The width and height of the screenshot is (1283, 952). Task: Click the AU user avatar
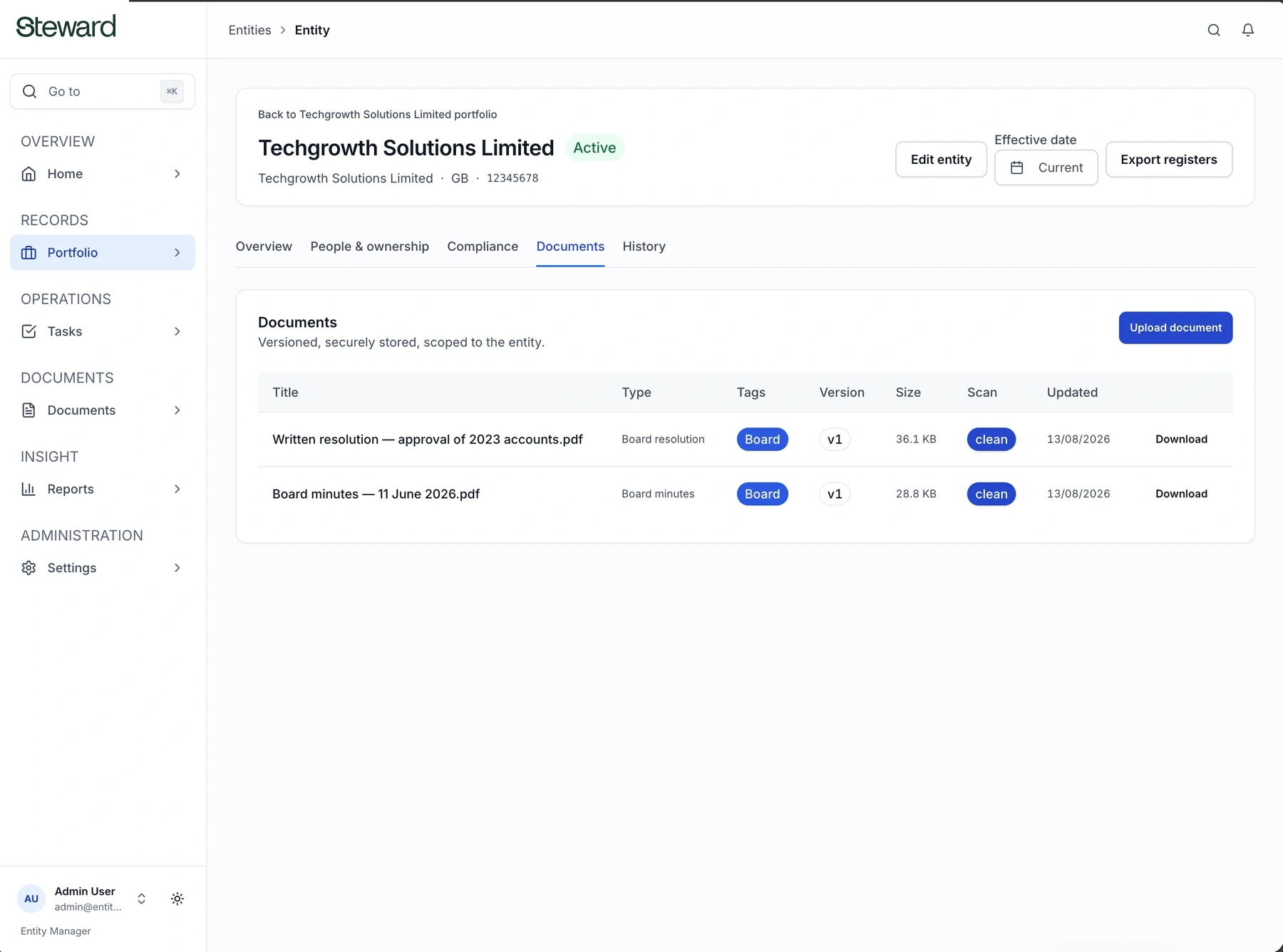(x=31, y=899)
